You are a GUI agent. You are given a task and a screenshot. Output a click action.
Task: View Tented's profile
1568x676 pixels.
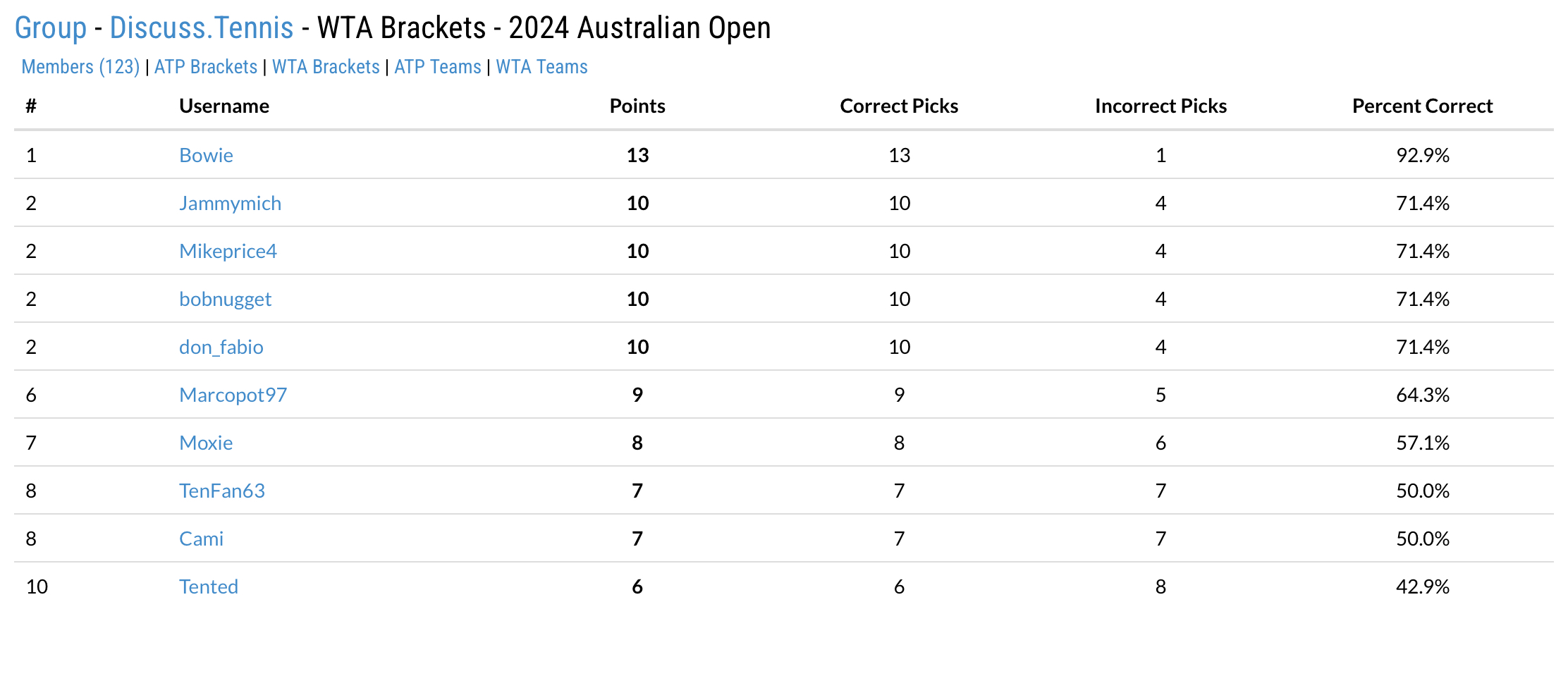[209, 586]
